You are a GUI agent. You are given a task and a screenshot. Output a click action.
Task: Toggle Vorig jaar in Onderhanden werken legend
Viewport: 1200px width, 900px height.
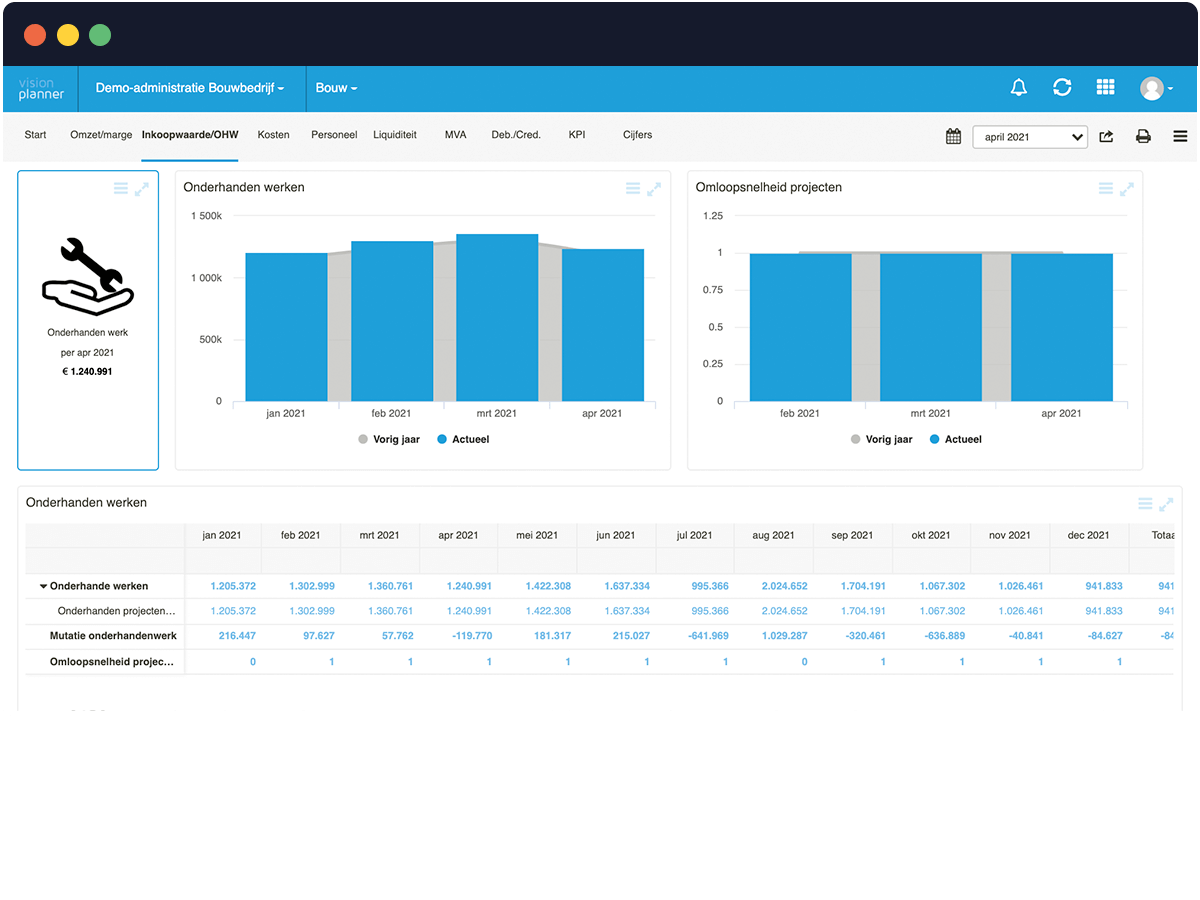coord(389,439)
